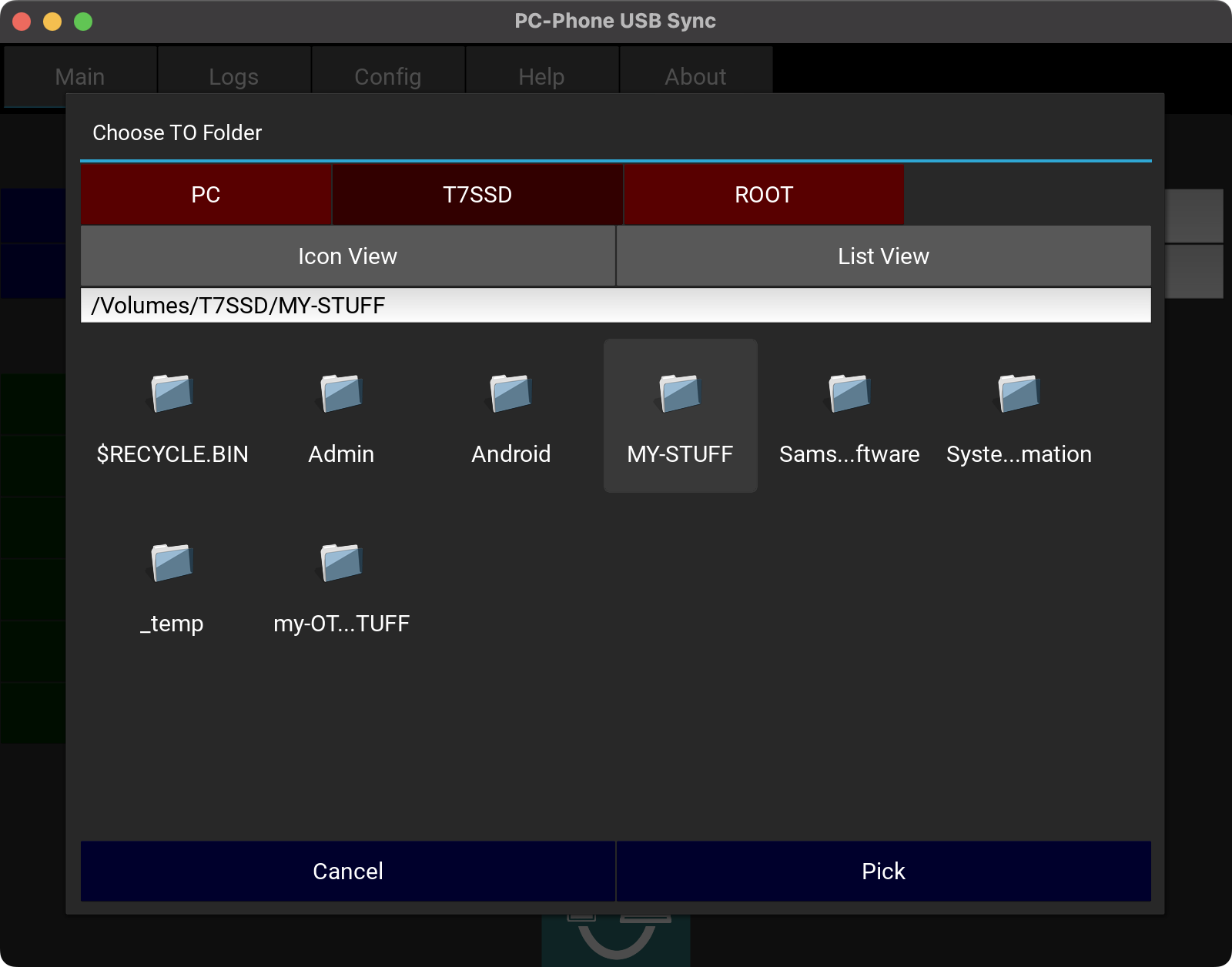Viewport: 1232px width, 967px height.
Task: Open the $RECYCLE.BIN folder icon
Action: (x=172, y=394)
